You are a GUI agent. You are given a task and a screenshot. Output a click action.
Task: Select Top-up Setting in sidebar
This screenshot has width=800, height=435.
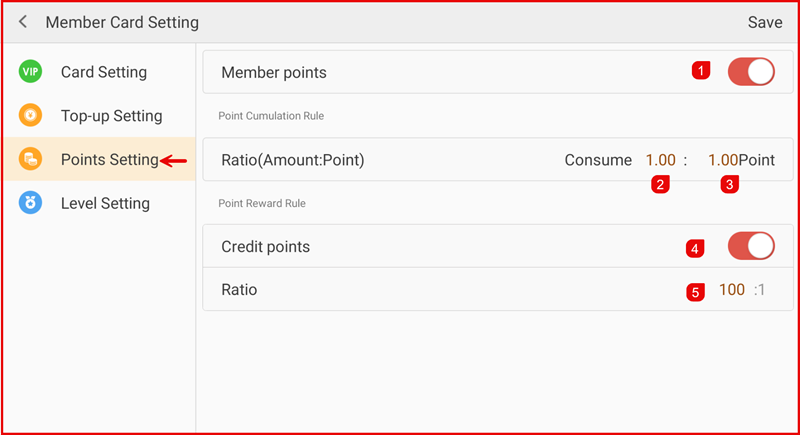111,116
